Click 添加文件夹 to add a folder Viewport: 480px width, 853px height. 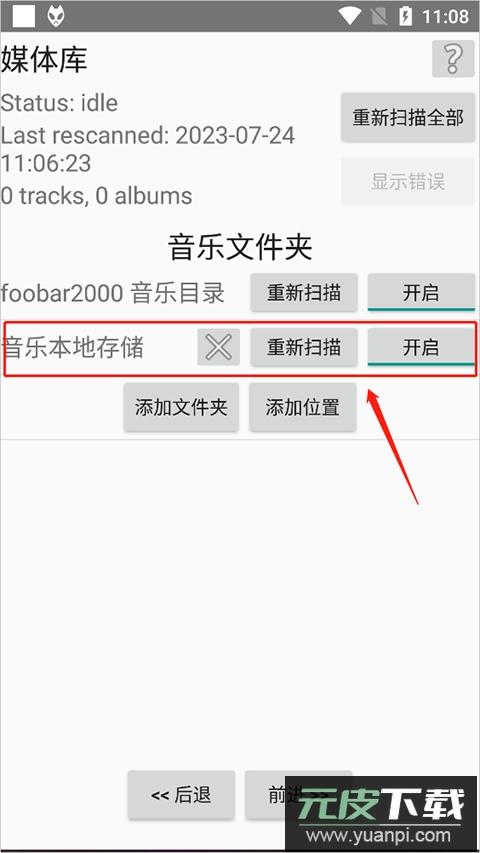click(181, 407)
